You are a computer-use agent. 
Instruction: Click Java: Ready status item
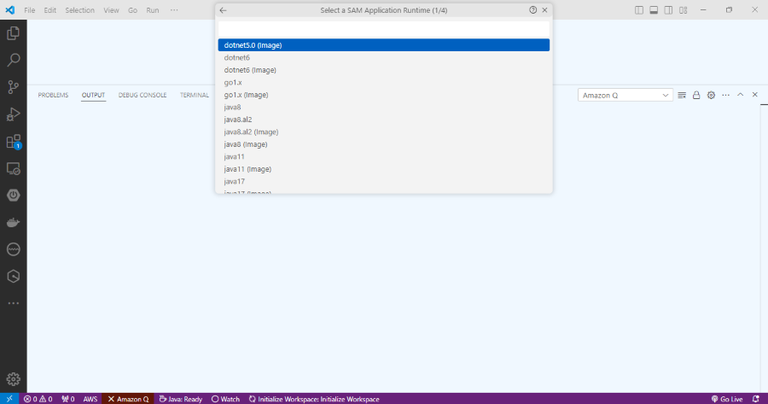pos(181,399)
